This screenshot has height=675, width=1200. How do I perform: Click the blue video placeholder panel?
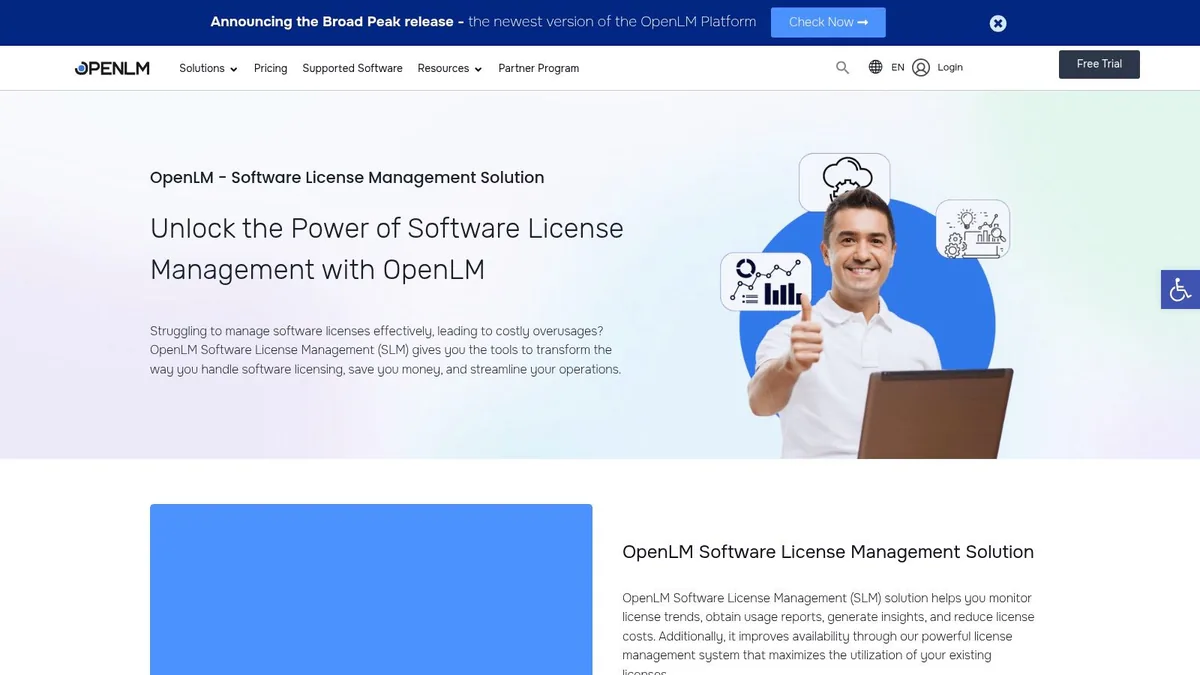371,589
